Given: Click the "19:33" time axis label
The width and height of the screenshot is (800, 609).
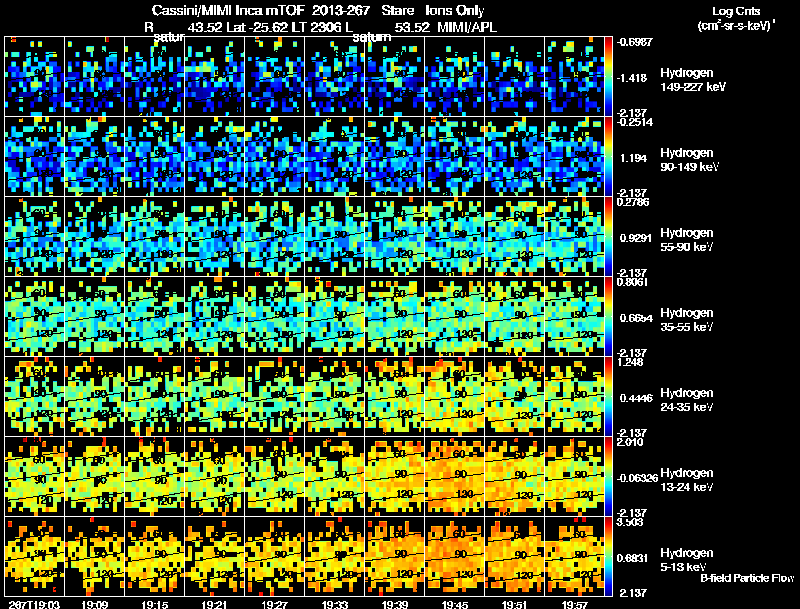Looking at the screenshot, I should coord(335,604).
